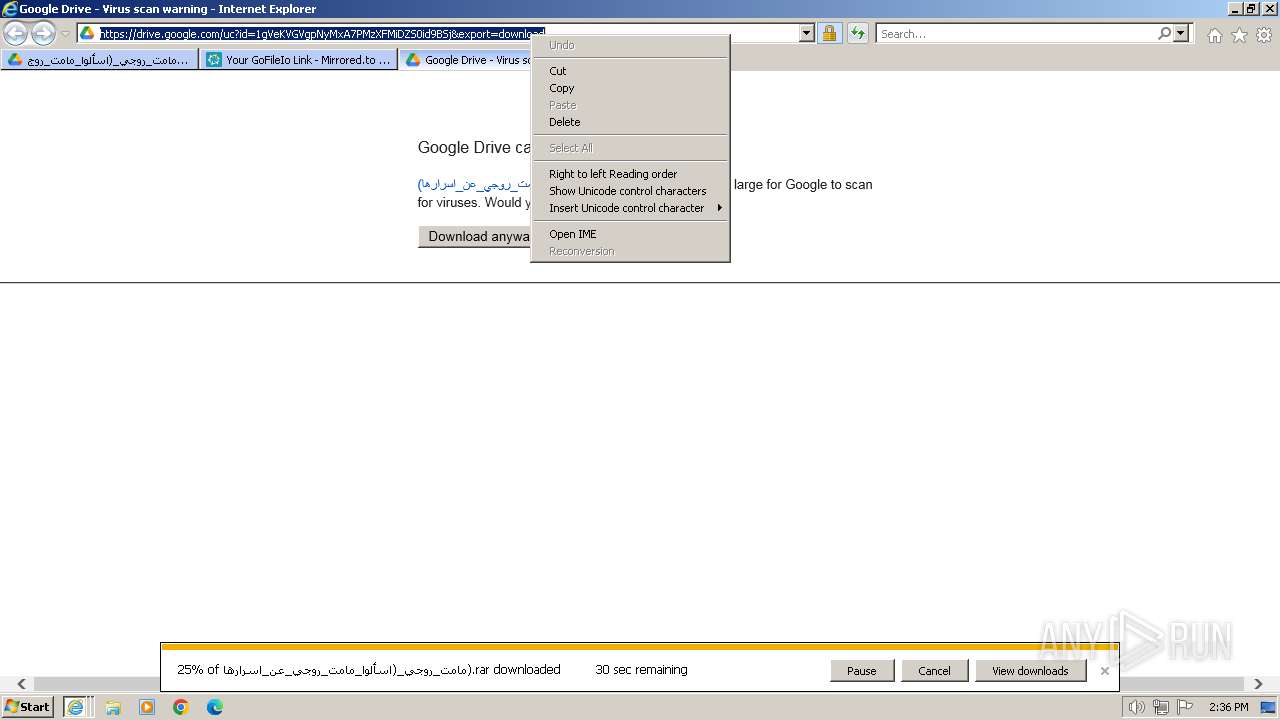
Task: Open the Arabic-named file link
Action: (474, 184)
